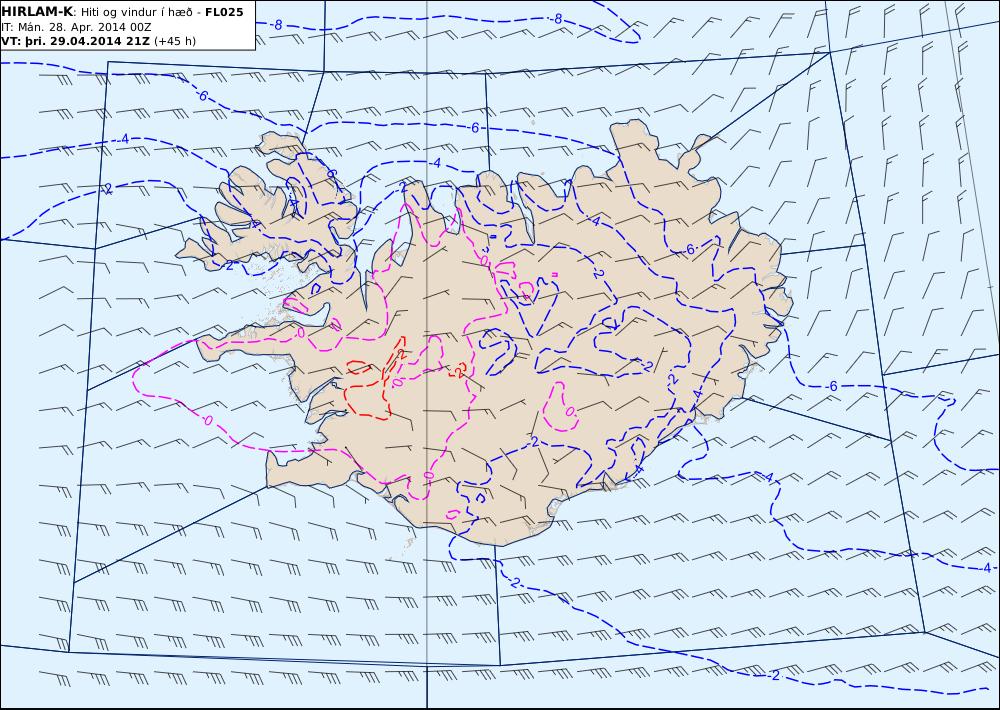Click the valid time 'VT: þri. 29.04.2014 21Z'

pos(76,41)
